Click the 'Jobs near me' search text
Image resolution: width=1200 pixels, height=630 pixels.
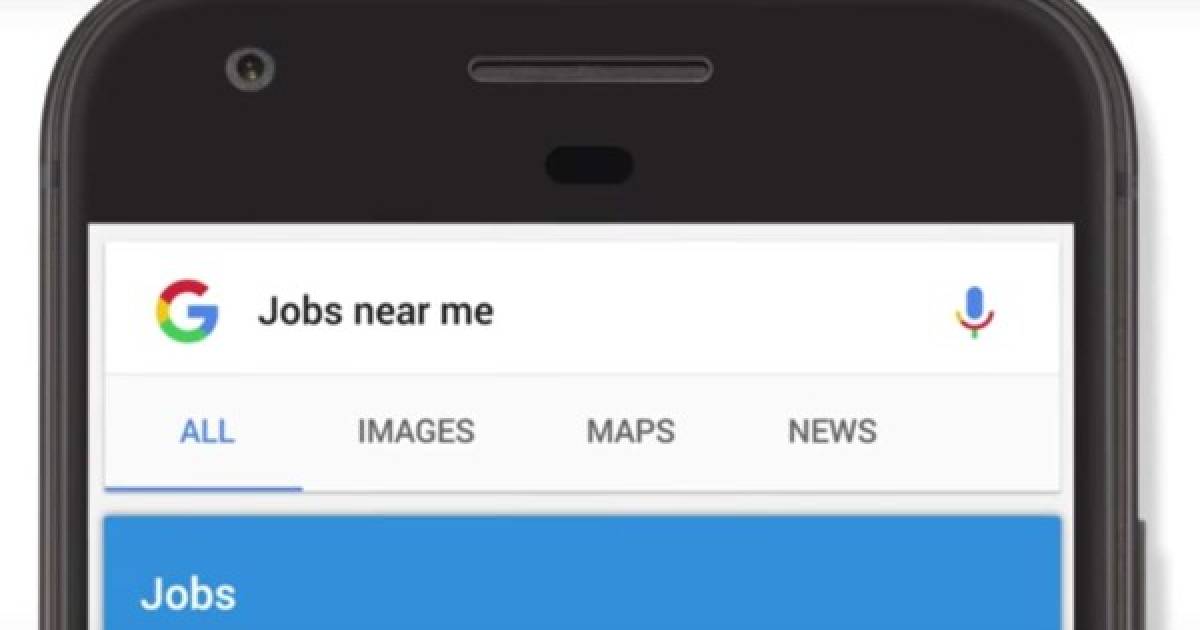376,312
